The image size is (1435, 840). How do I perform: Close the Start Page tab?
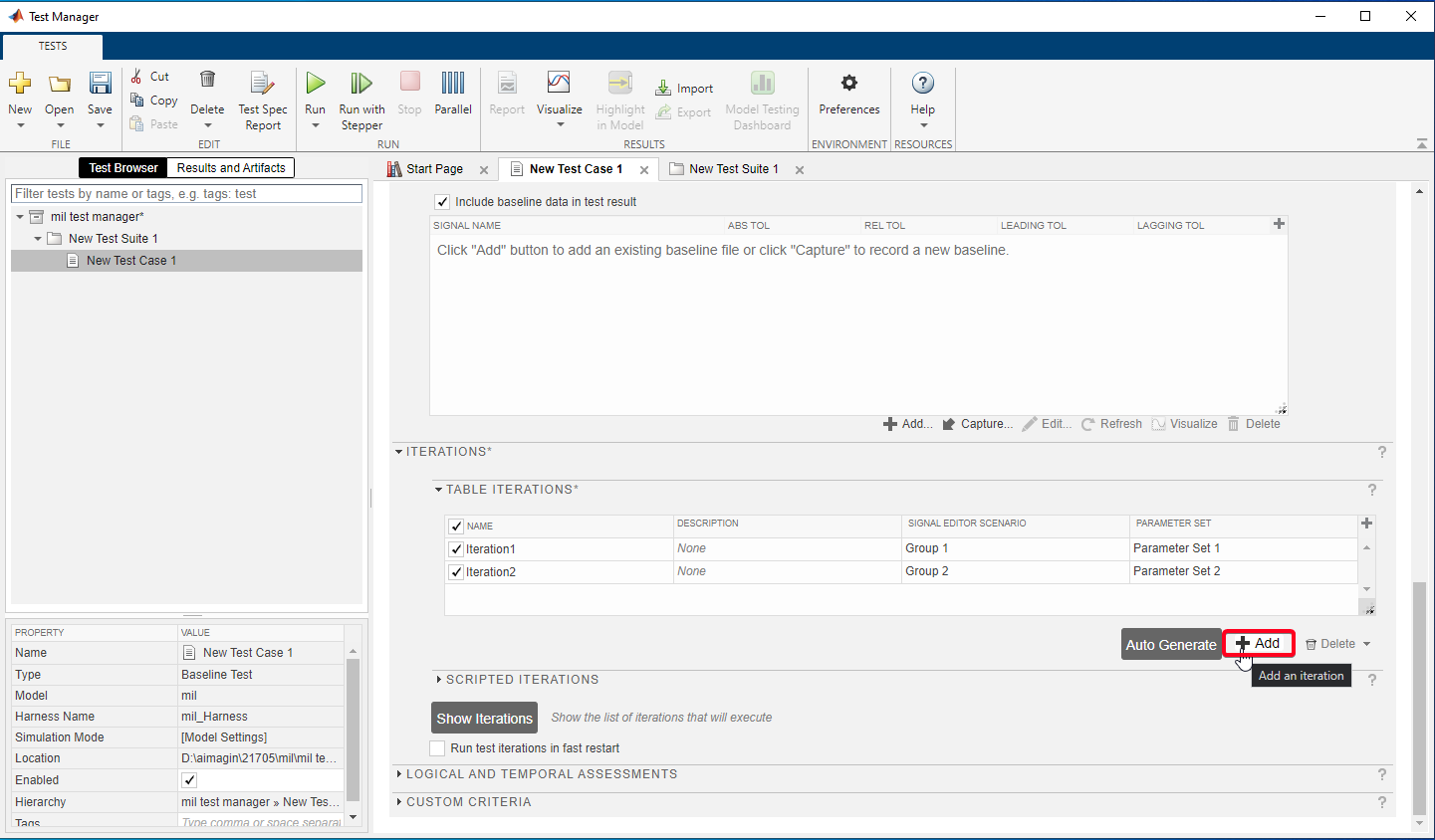pyautogui.click(x=484, y=170)
